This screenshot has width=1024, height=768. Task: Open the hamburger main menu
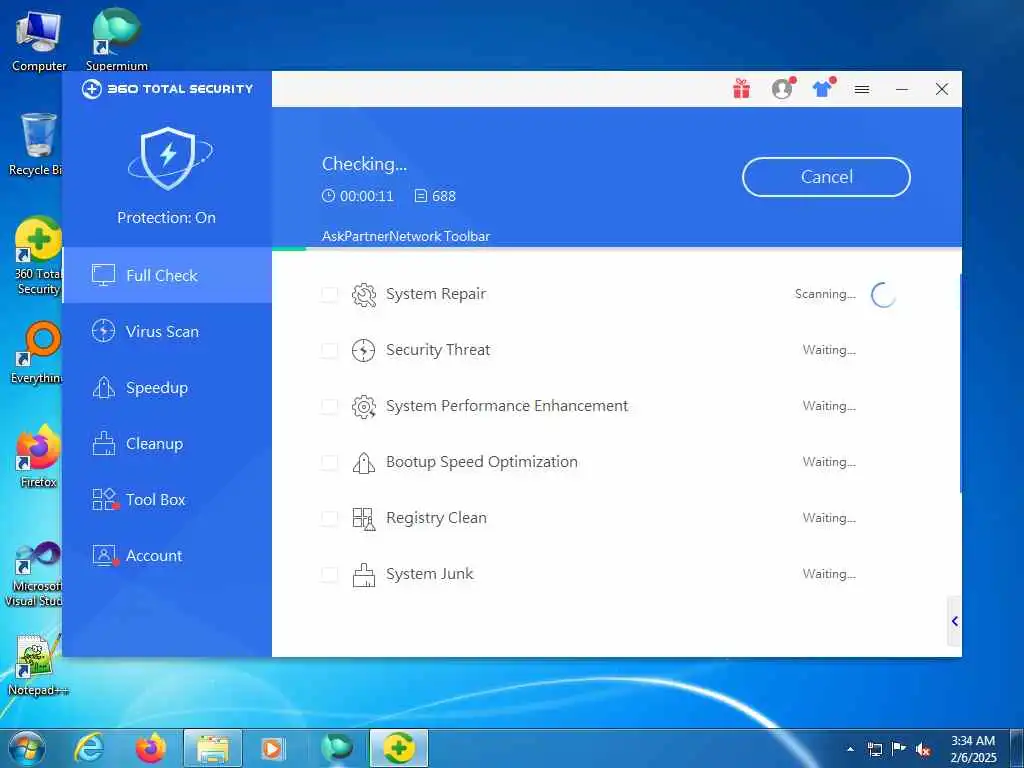[862, 89]
